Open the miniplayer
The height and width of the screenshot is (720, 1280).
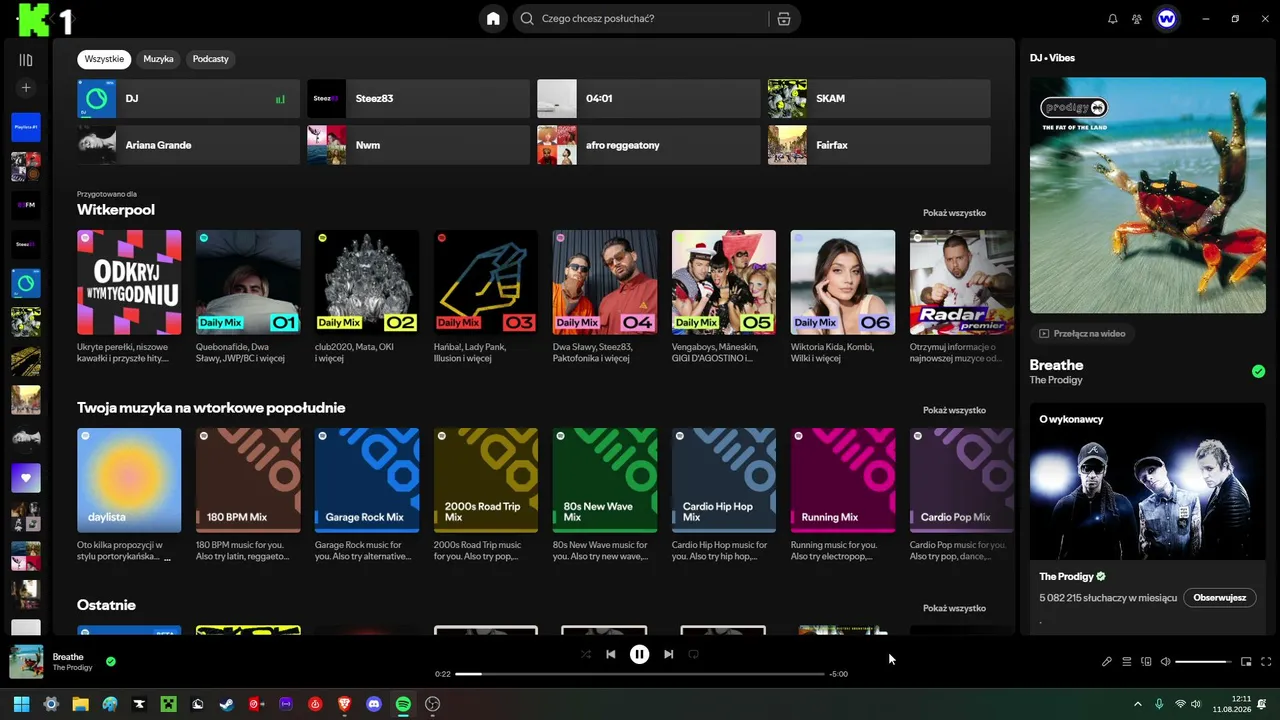[1246, 661]
